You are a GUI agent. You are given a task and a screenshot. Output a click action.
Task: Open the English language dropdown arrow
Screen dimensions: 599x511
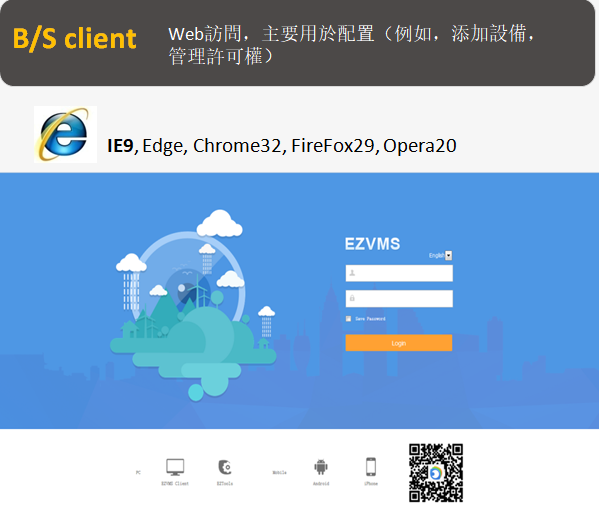449,256
